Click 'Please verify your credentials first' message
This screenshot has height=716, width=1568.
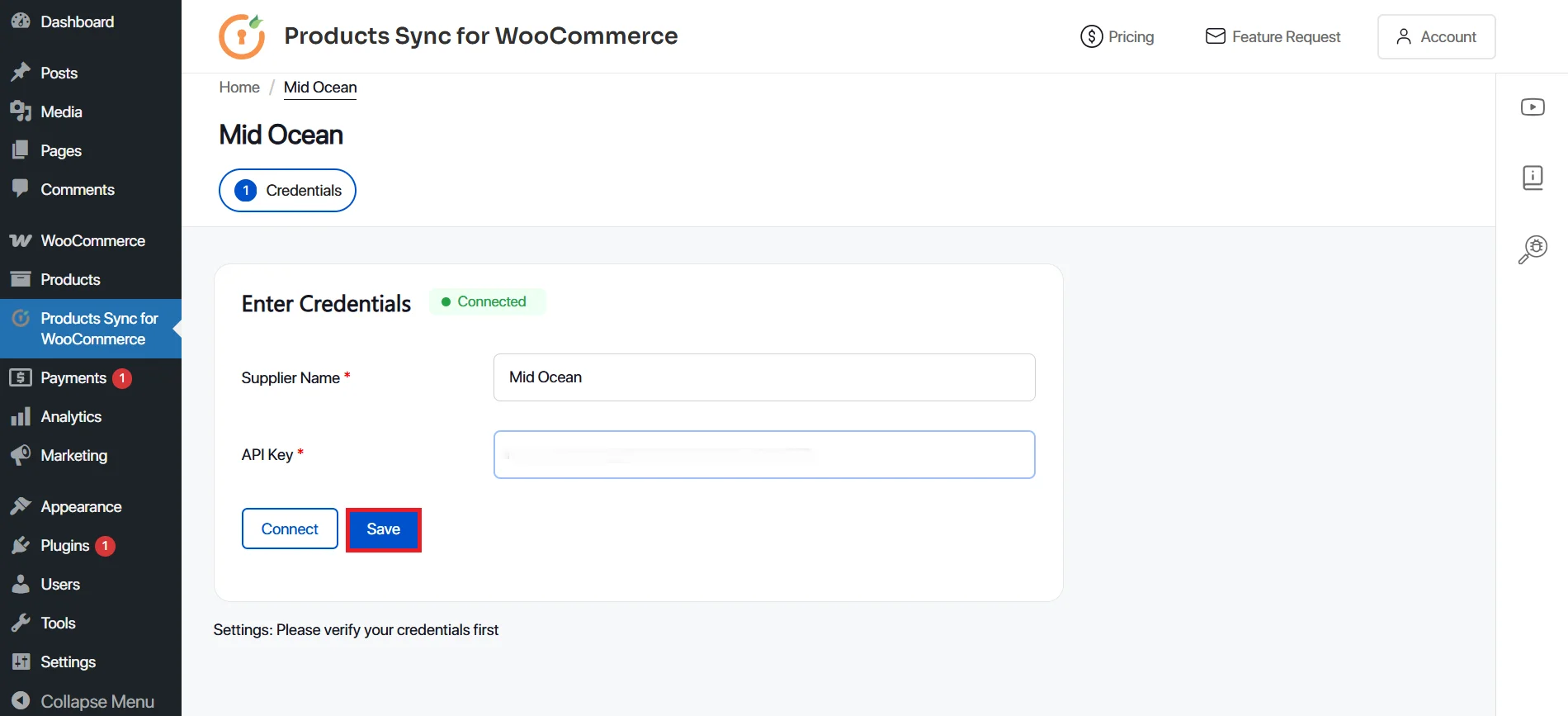(x=387, y=630)
